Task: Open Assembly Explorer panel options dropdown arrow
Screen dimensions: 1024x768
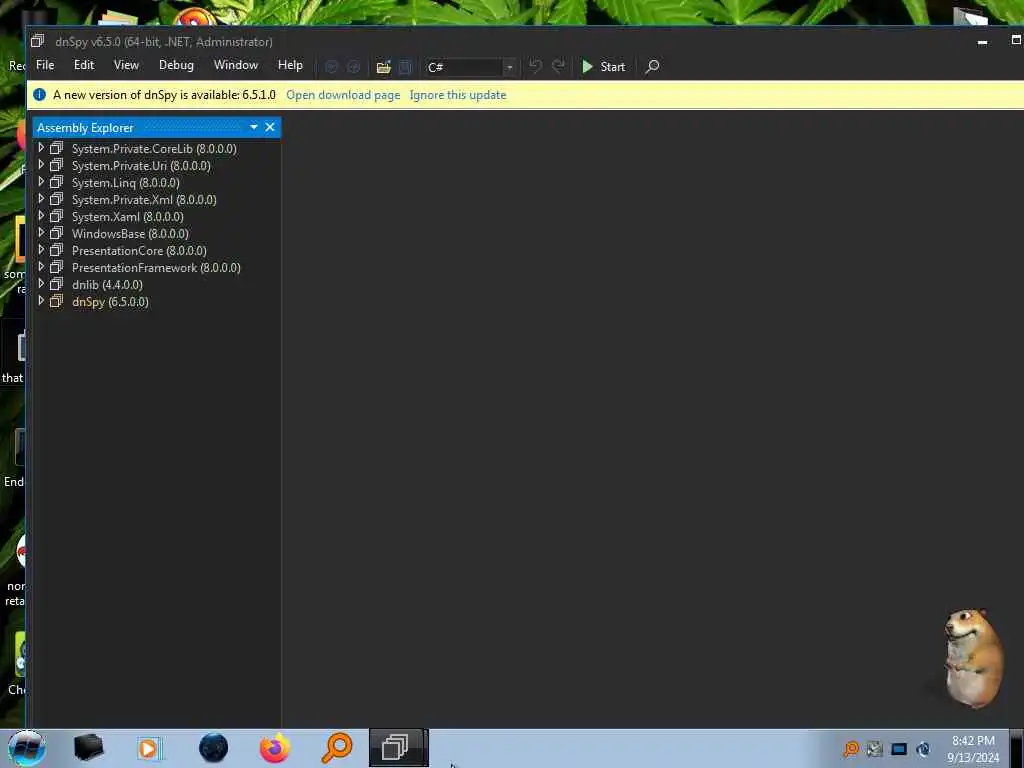Action: point(253,127)
